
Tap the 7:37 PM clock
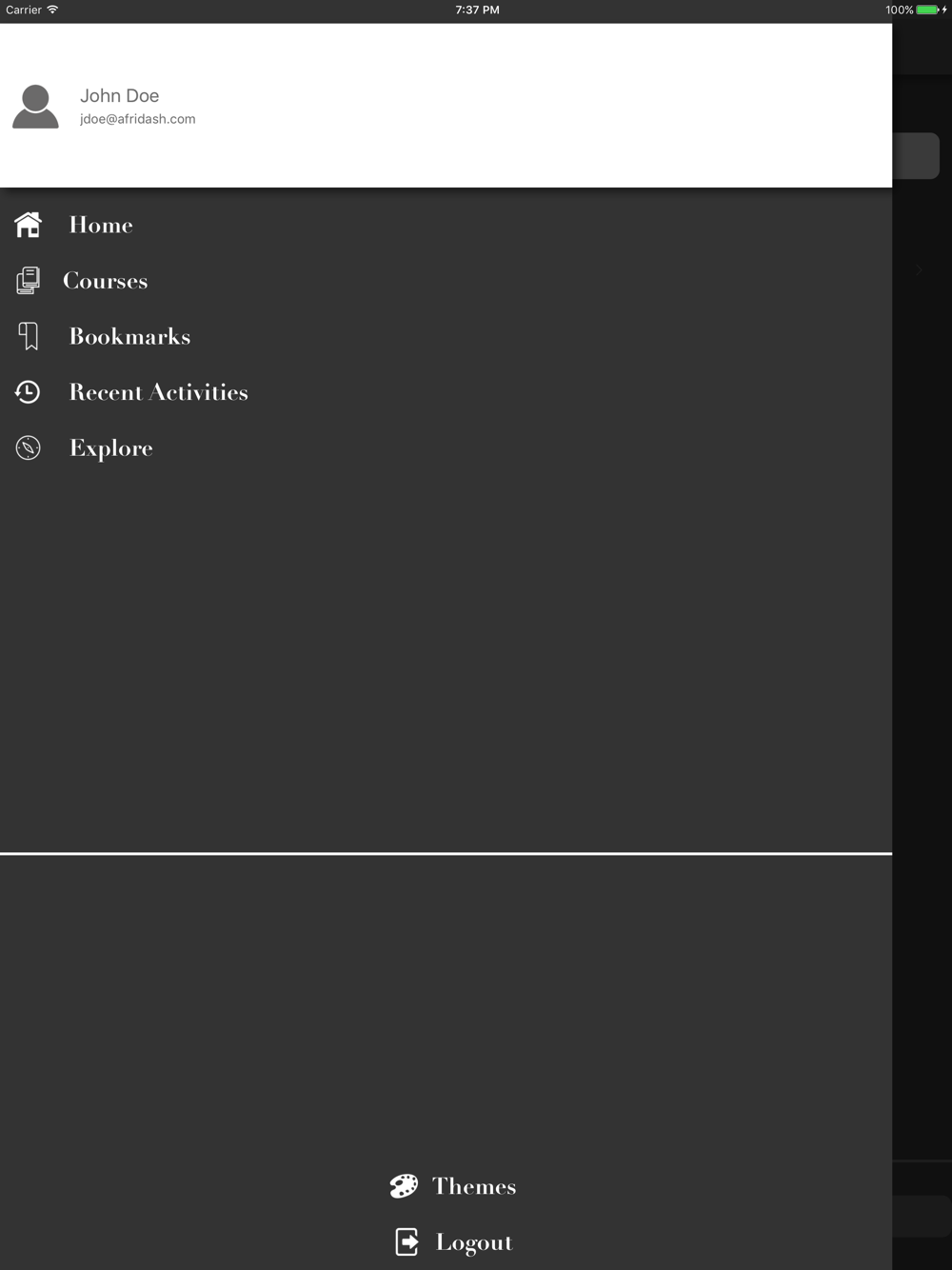[x=477, y=10]
